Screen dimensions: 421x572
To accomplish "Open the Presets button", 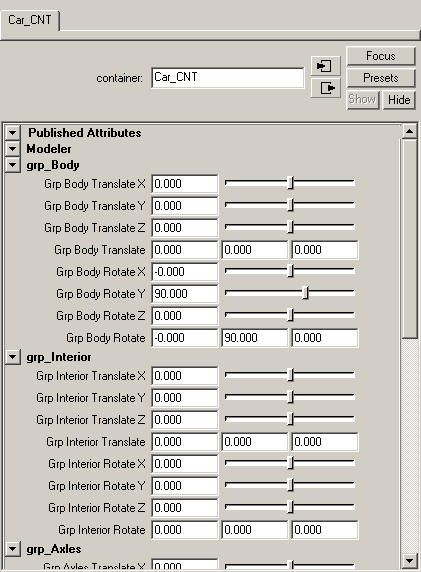I will click(381, 78).
